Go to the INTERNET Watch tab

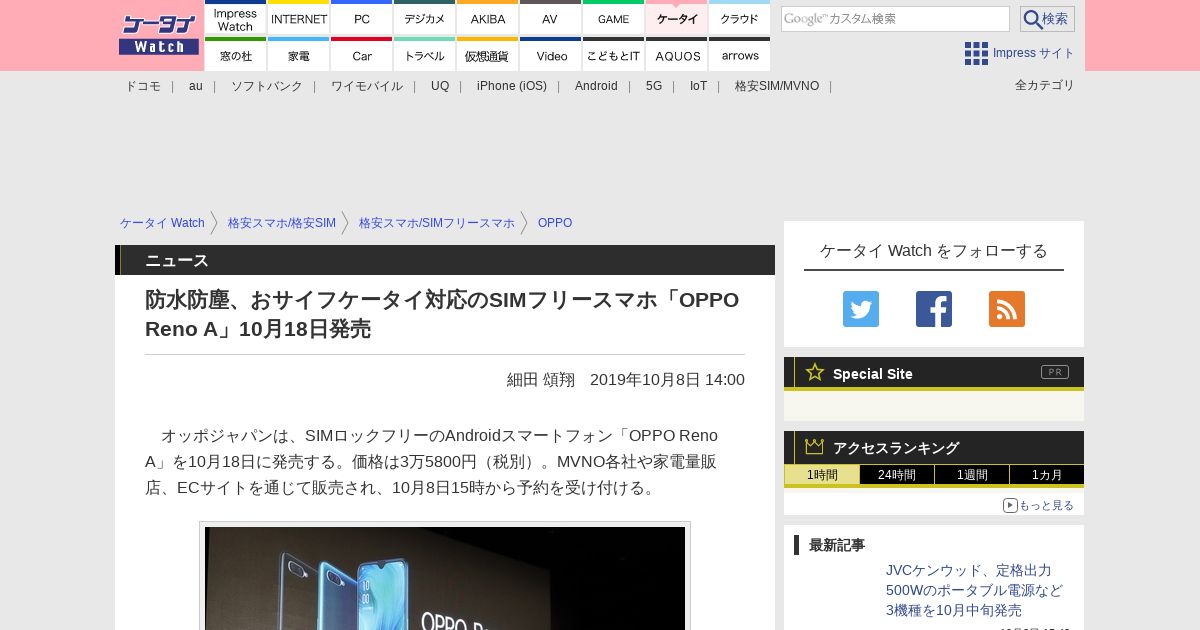point(299,18)
